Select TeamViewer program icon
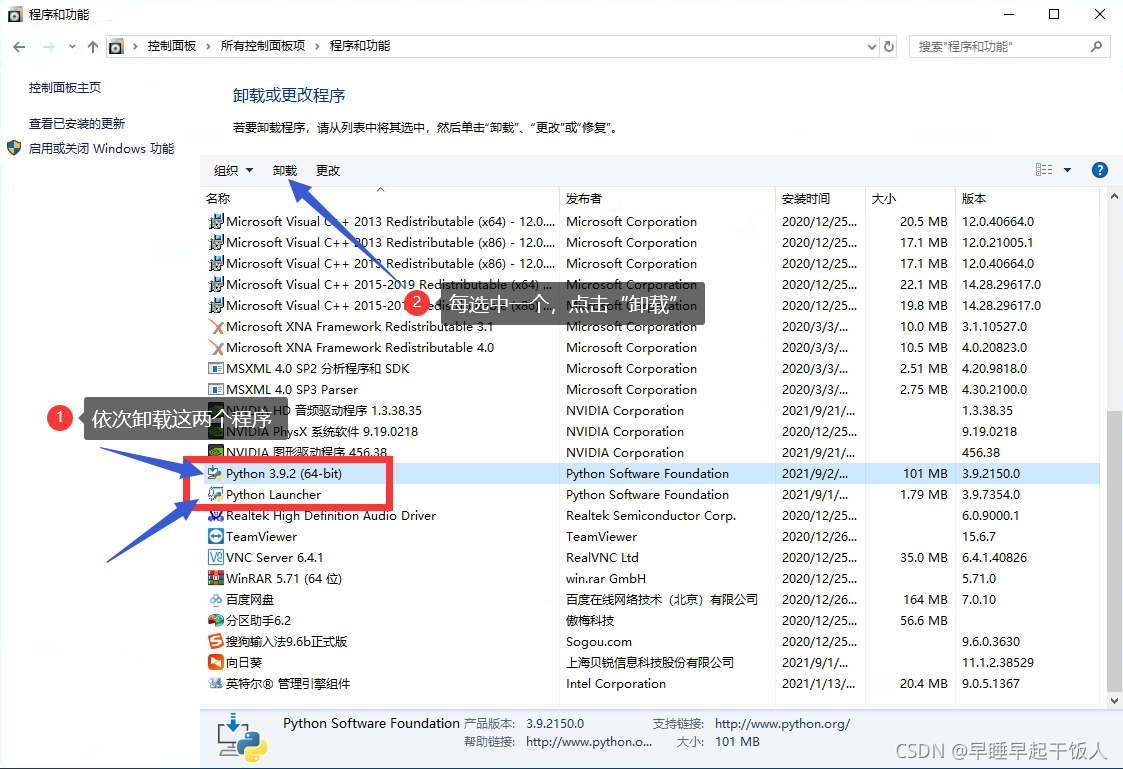The image size is (1123, 769). tap(216, 536)
